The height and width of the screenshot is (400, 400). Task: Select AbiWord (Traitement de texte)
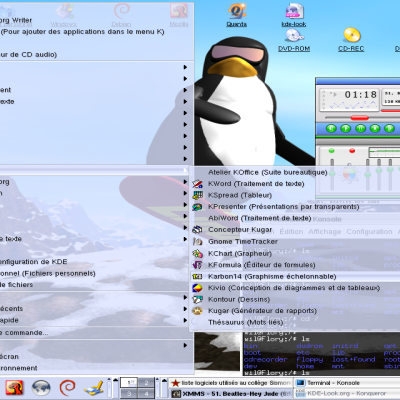point(260,218)
